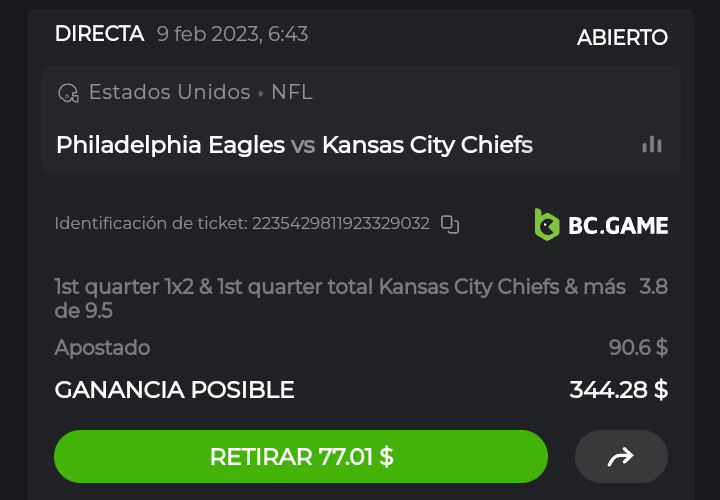Click the Philadelphia Eagles team name
The image size is (720, 500).
pyautogui.click(x=170, y=145)
